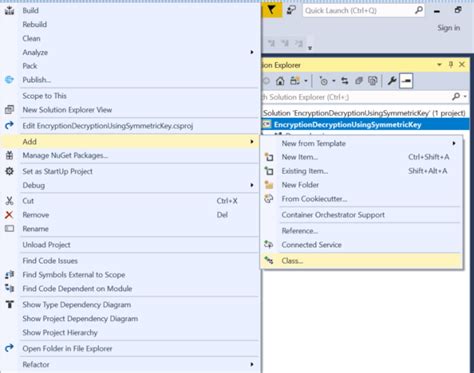This screenshot has width=474, height=373.
Task: Click the Cookiecutter icon in the Add submenu
Action: click(269, 199)
